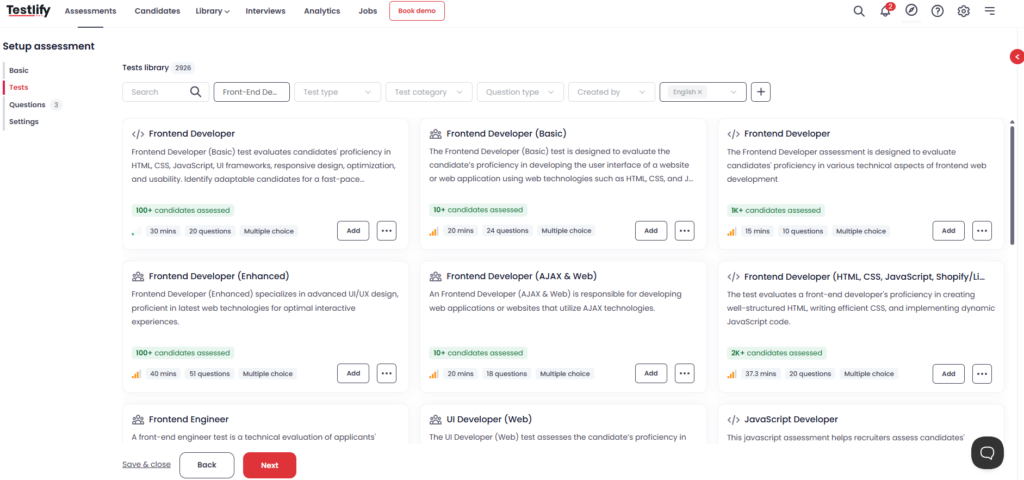The width and height of the screenshot is (1024, 480).
Task: Open the hamburger menu icon in top bar
Action: (989, 11)
